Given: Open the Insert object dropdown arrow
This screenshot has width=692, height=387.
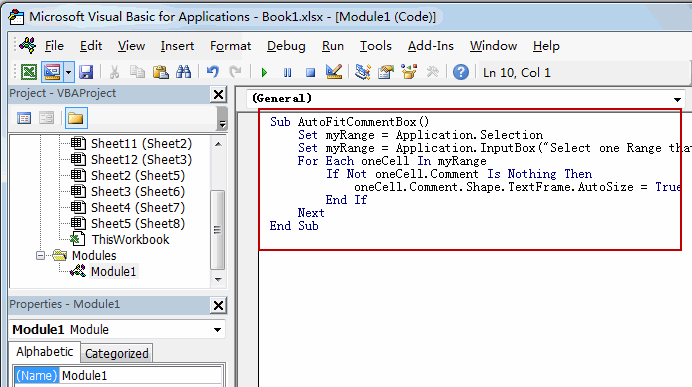Looking at the screenshot, I should (69, 71).
